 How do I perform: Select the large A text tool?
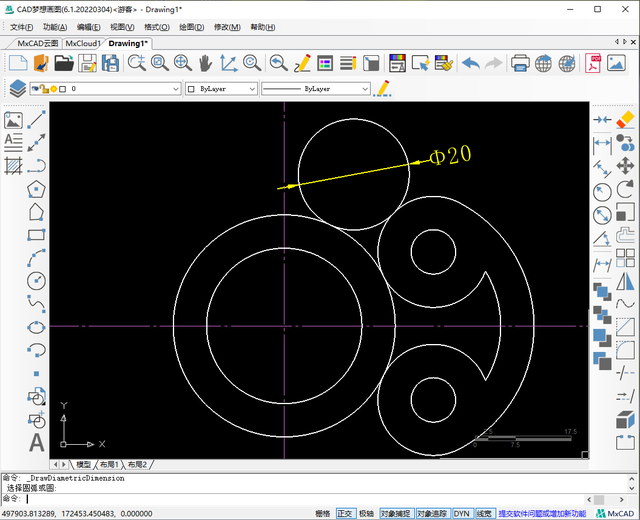(x=37, y=441)
